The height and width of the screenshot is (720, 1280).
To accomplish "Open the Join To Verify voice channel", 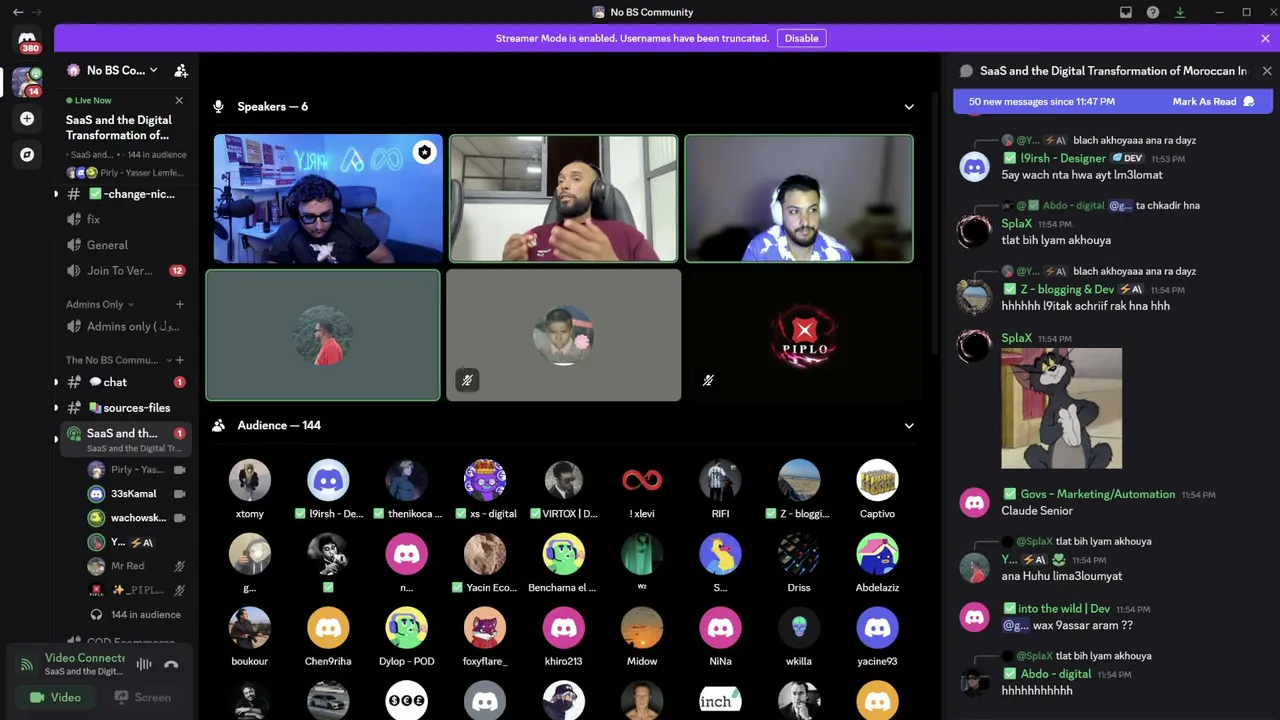I will (x=126, y=271).
